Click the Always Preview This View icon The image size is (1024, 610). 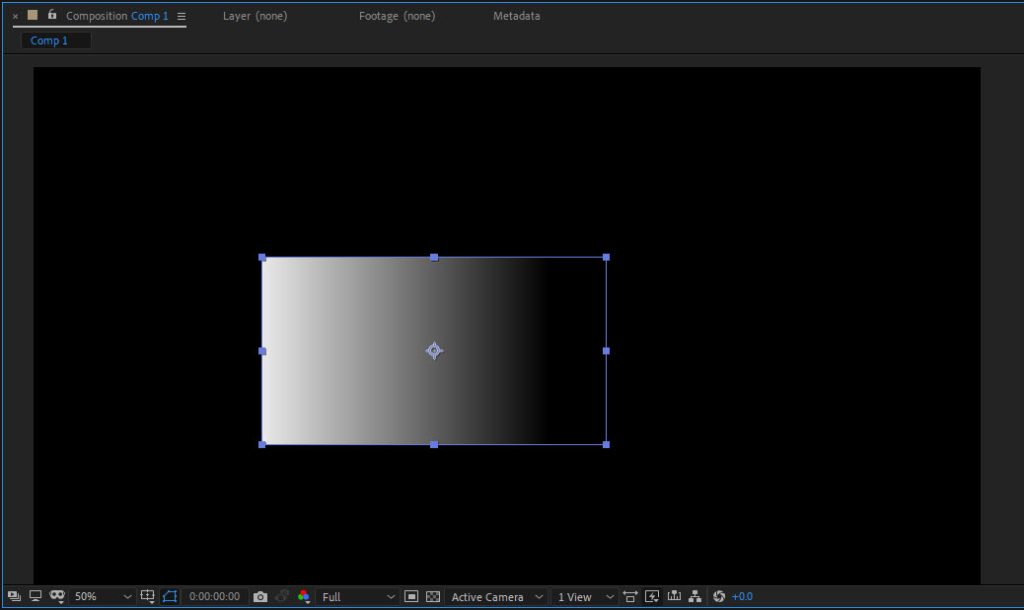coord(14,597)
